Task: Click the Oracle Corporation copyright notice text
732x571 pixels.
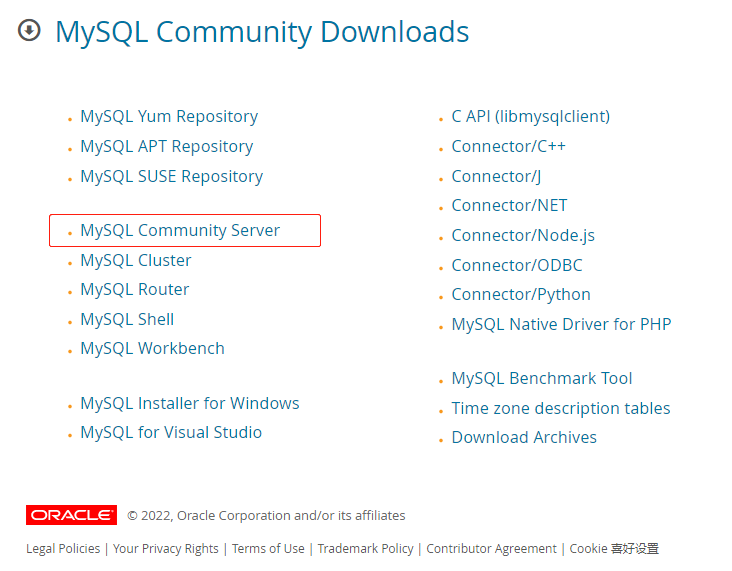Action: [x=267, y=515]
